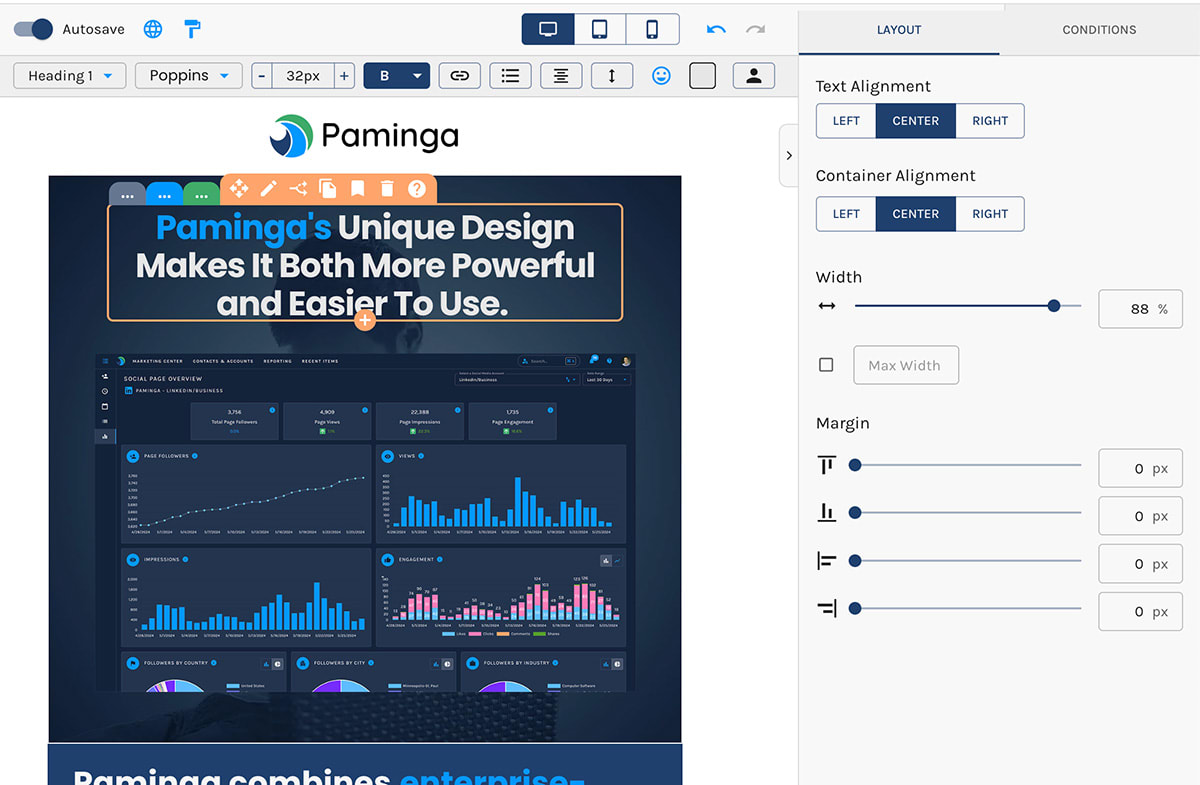Set container alignment to Center
Screen dimensions: 1200x785
[x=916, y=214]
